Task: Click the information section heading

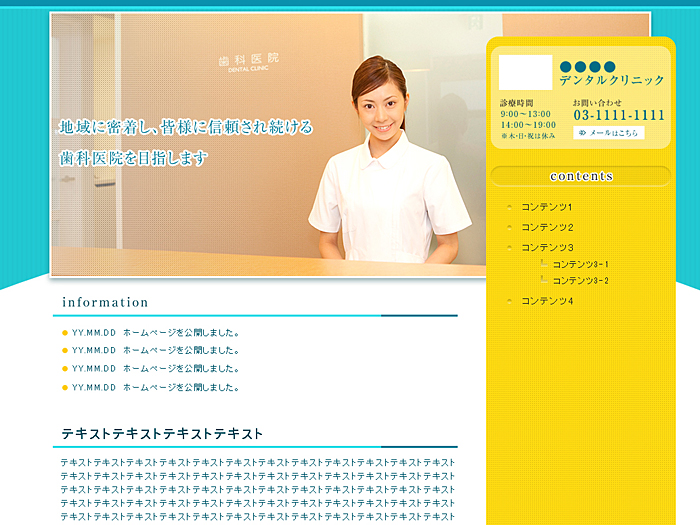Action: tap(105, 302)
